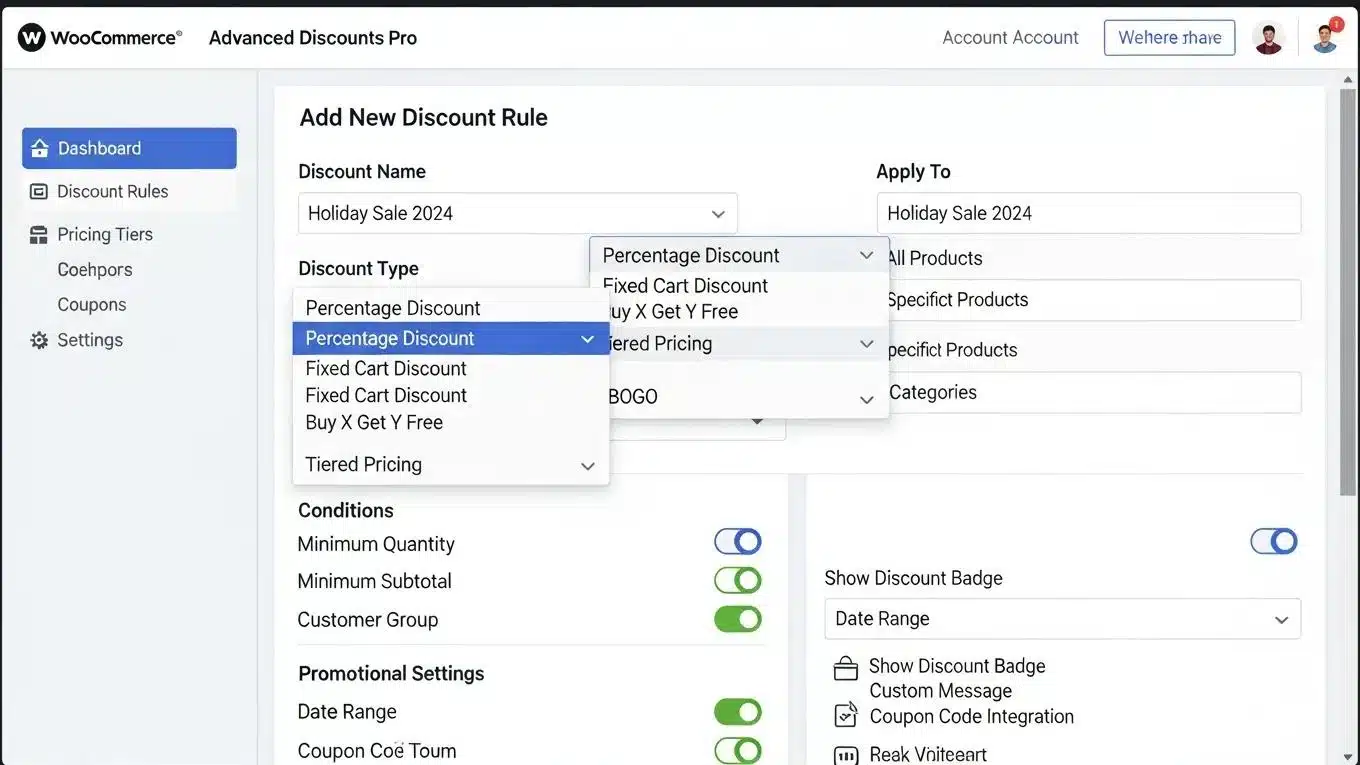Turn off the Customer Group switch
Screen dimensions: 1360x765
click(738, 619)
